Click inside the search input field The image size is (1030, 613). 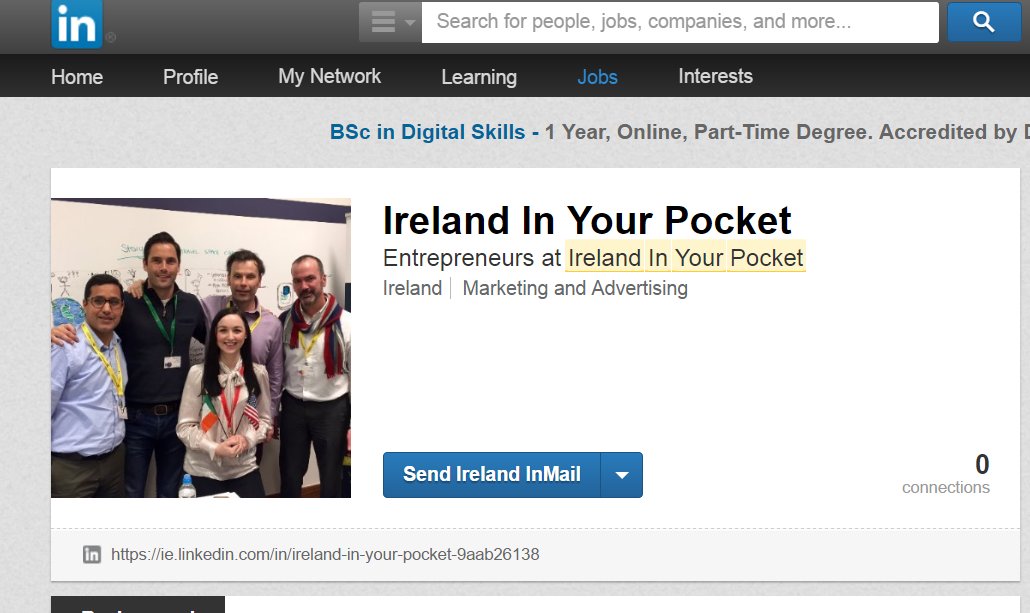[x=680, y=21]
